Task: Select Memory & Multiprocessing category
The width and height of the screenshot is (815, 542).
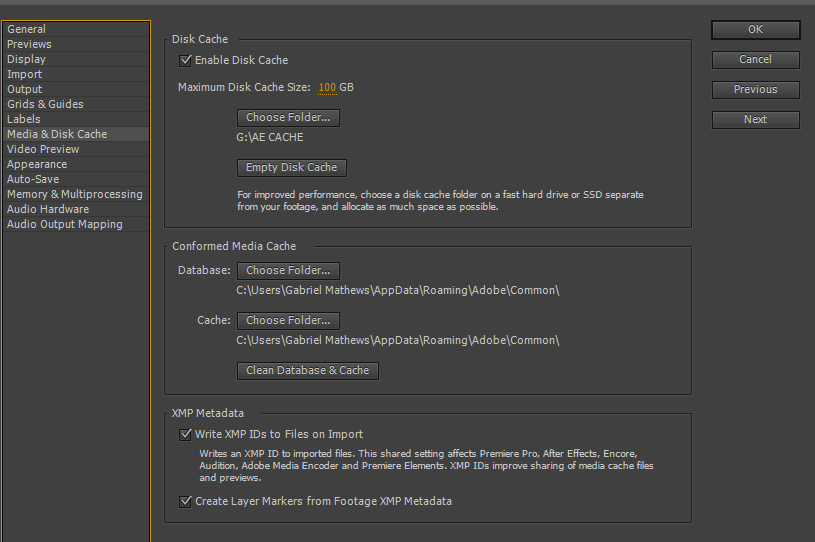Action: click(x=75, y=195)
